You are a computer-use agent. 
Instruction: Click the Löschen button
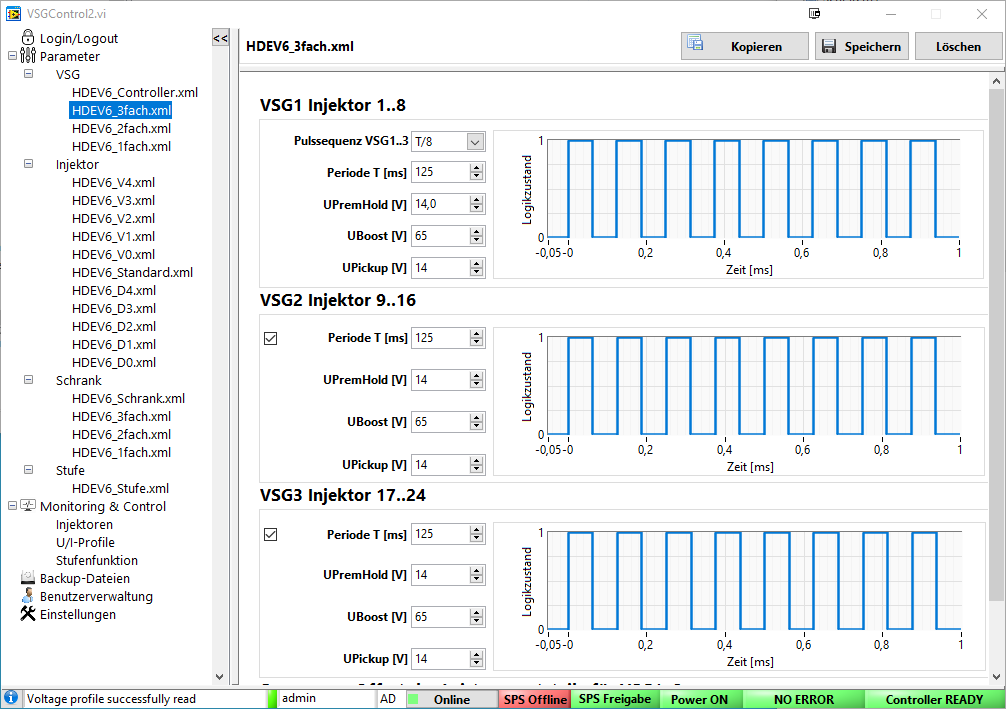[958, 46]
